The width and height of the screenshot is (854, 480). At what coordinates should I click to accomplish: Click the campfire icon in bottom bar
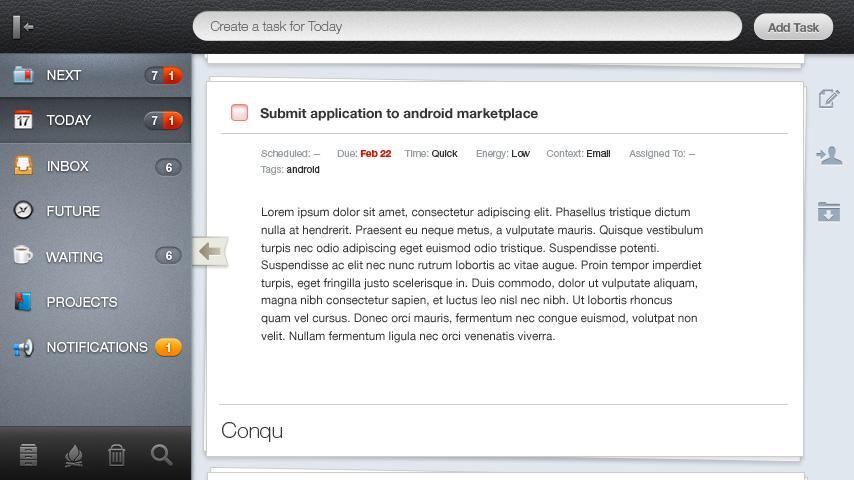[x=73, y=455]
